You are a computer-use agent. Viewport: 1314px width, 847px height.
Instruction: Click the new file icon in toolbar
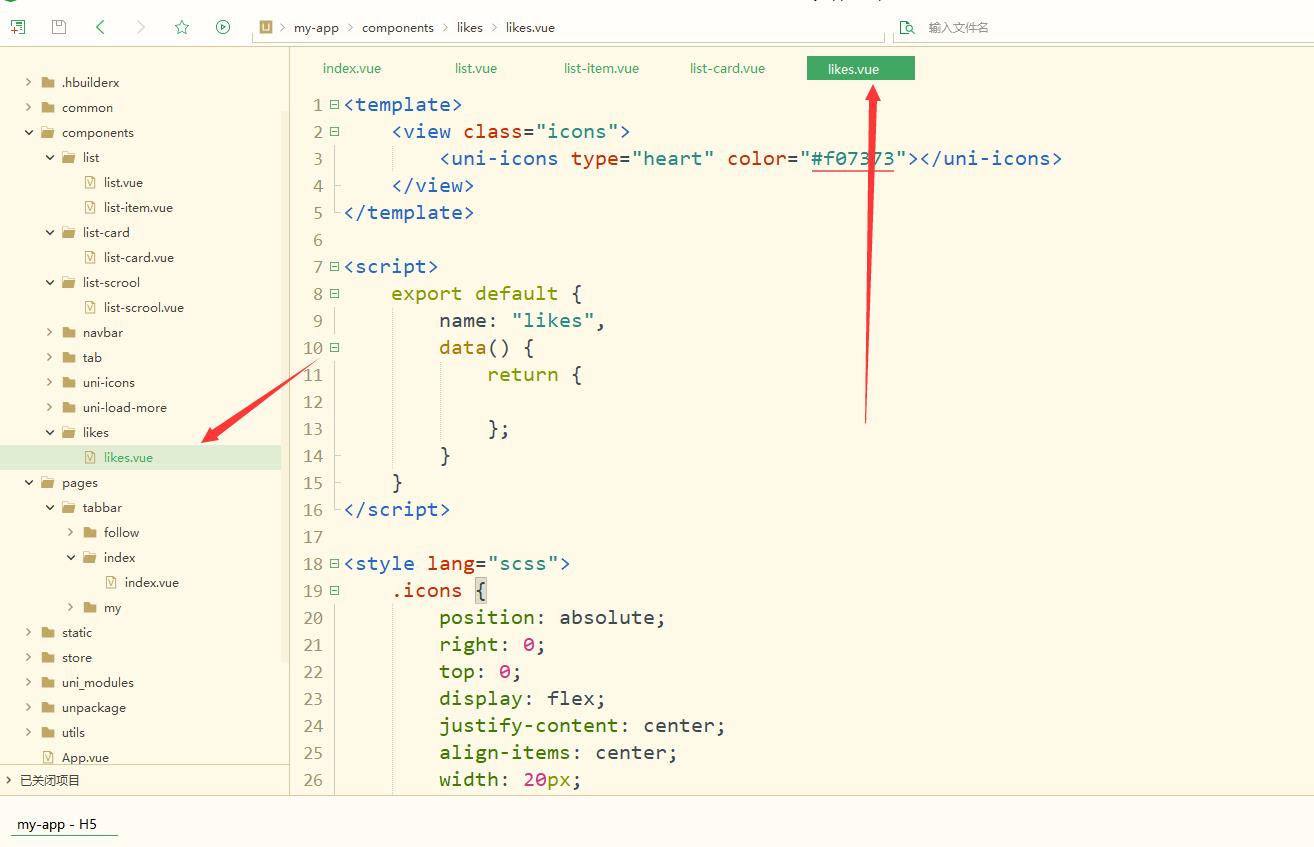(18, 27)
